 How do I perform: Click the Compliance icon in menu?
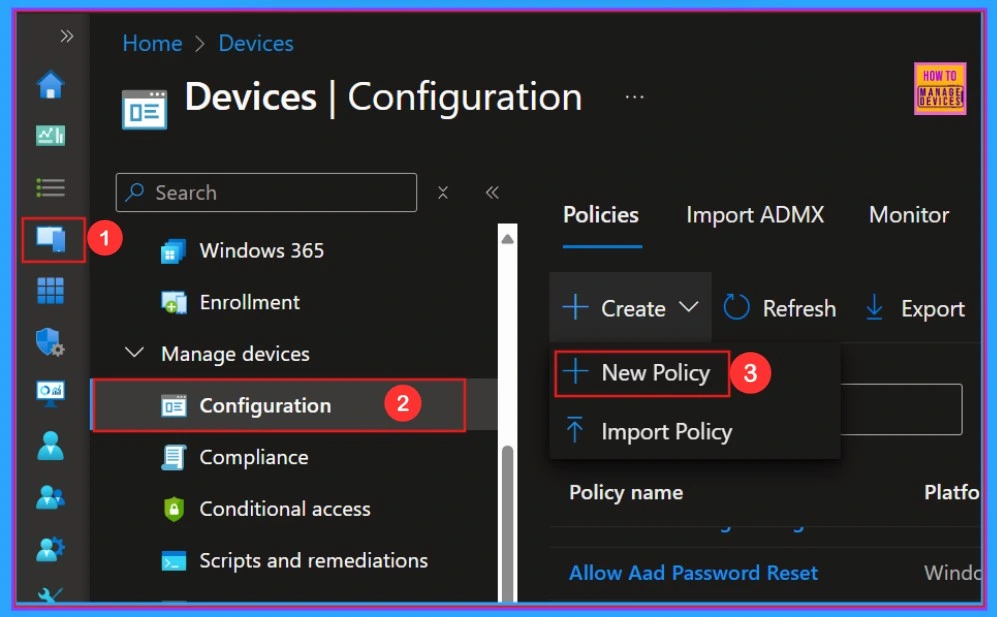click(x=174, y=457)
